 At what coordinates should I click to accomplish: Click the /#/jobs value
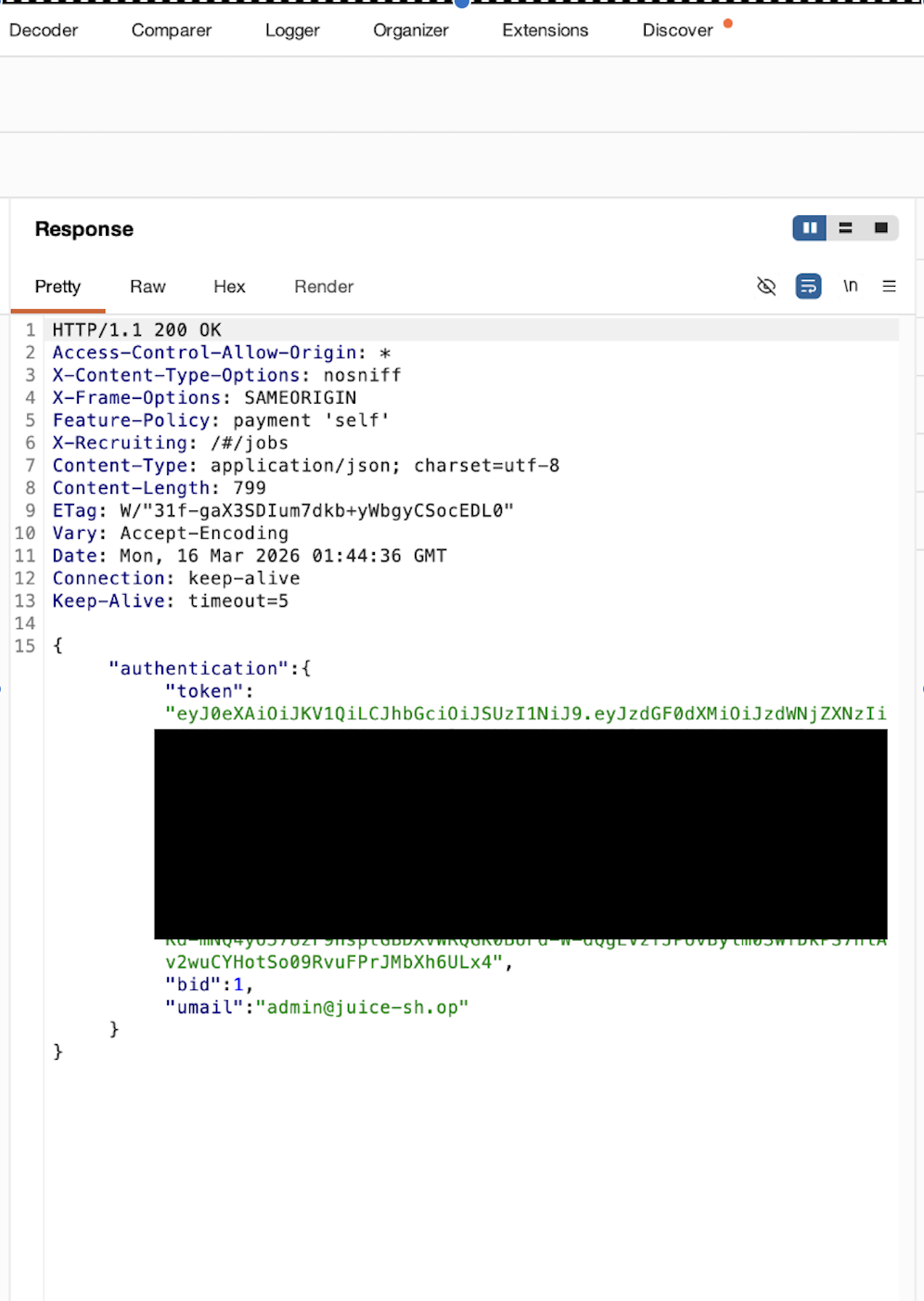(250, 443)
